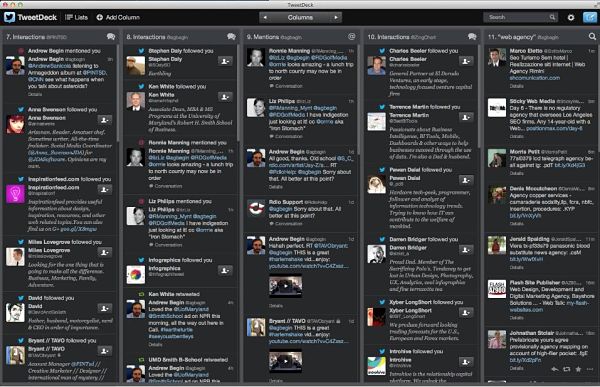600x387 pixels.
Task: Open settings gear icon
Action: click(x=571, y=17)
